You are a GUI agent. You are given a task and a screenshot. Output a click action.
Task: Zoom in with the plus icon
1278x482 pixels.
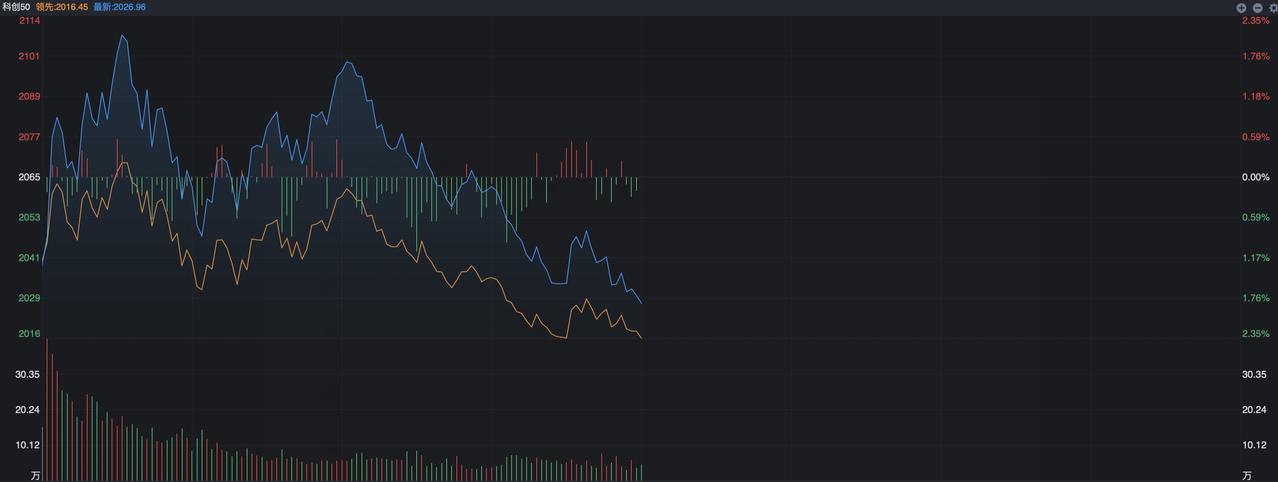1241,7
